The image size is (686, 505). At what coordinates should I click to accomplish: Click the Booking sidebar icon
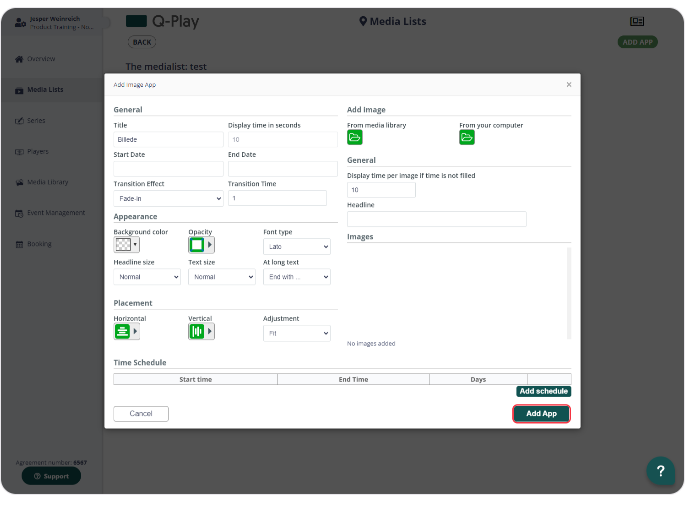coord(19,244)
